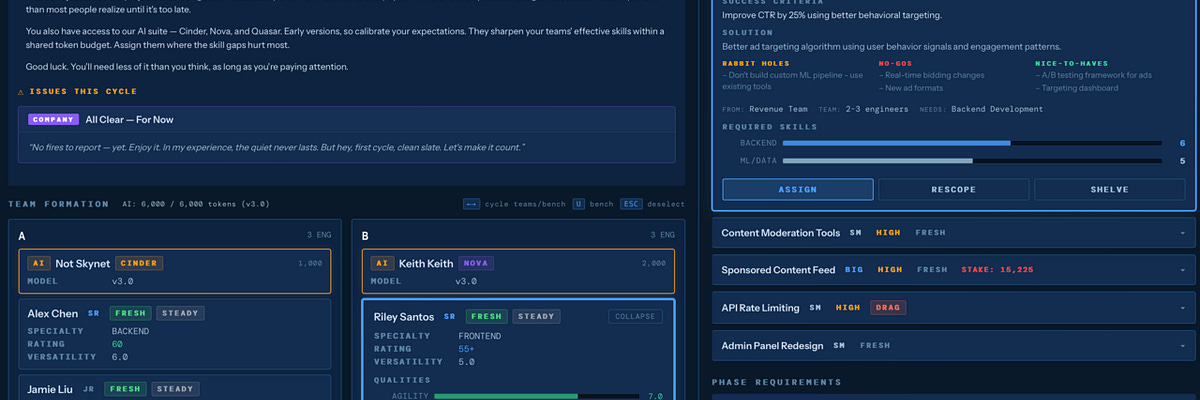Click the Sponsored Content Feed title
This screenshot has width=1200, height=400.
click(x=780, y=270)
